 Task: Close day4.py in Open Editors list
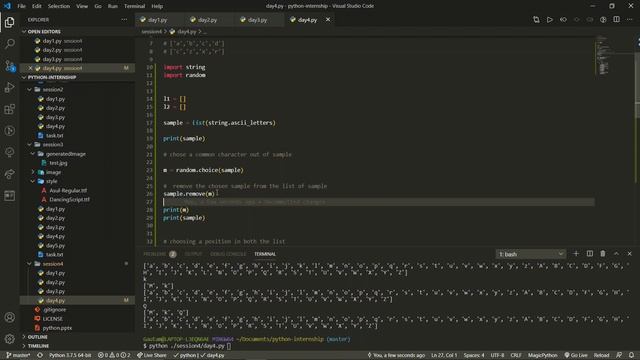pyautogui.click(x=31, y=68)
